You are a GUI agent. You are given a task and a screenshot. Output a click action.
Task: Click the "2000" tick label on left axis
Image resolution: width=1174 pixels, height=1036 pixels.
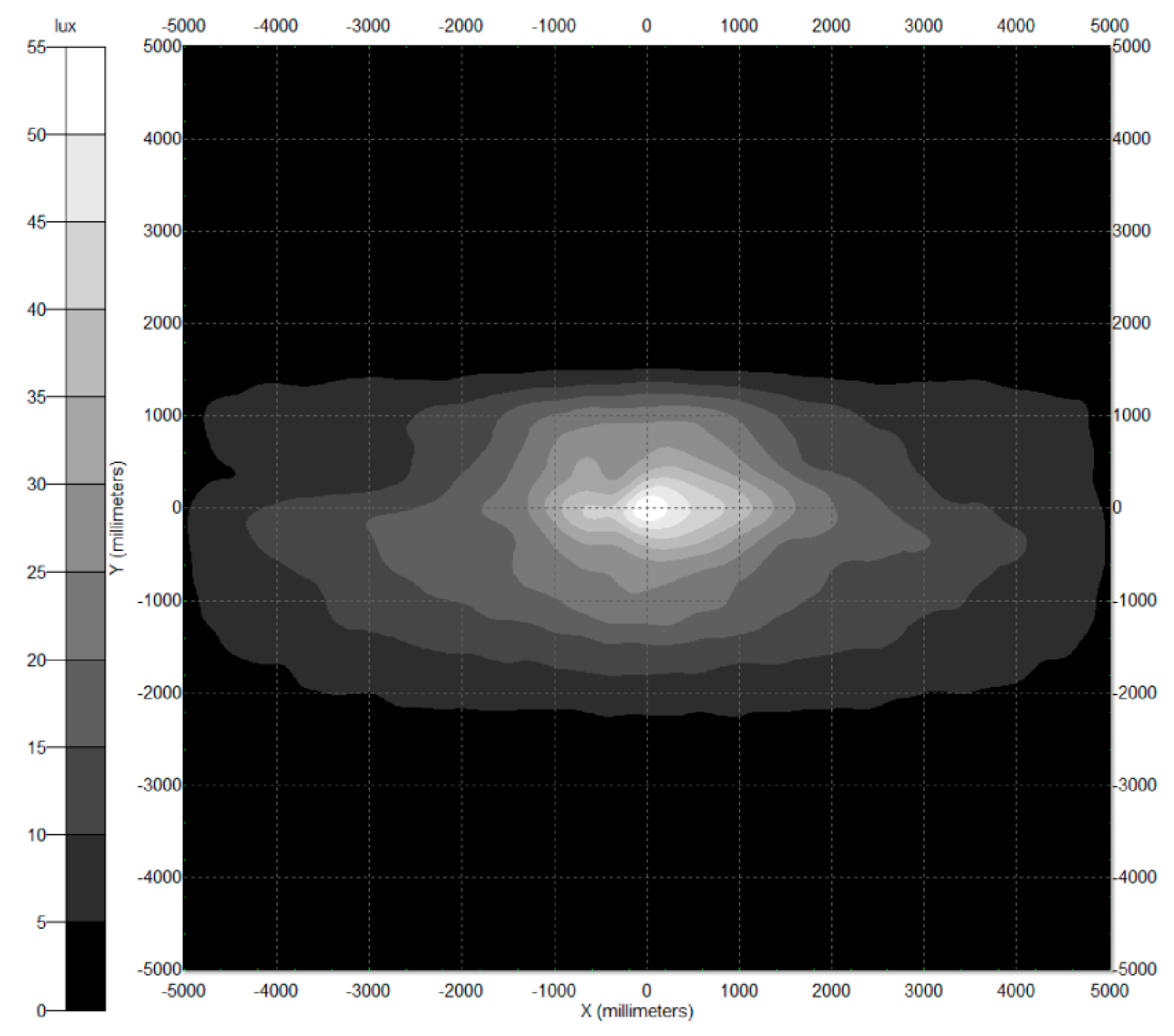point(162,323)
